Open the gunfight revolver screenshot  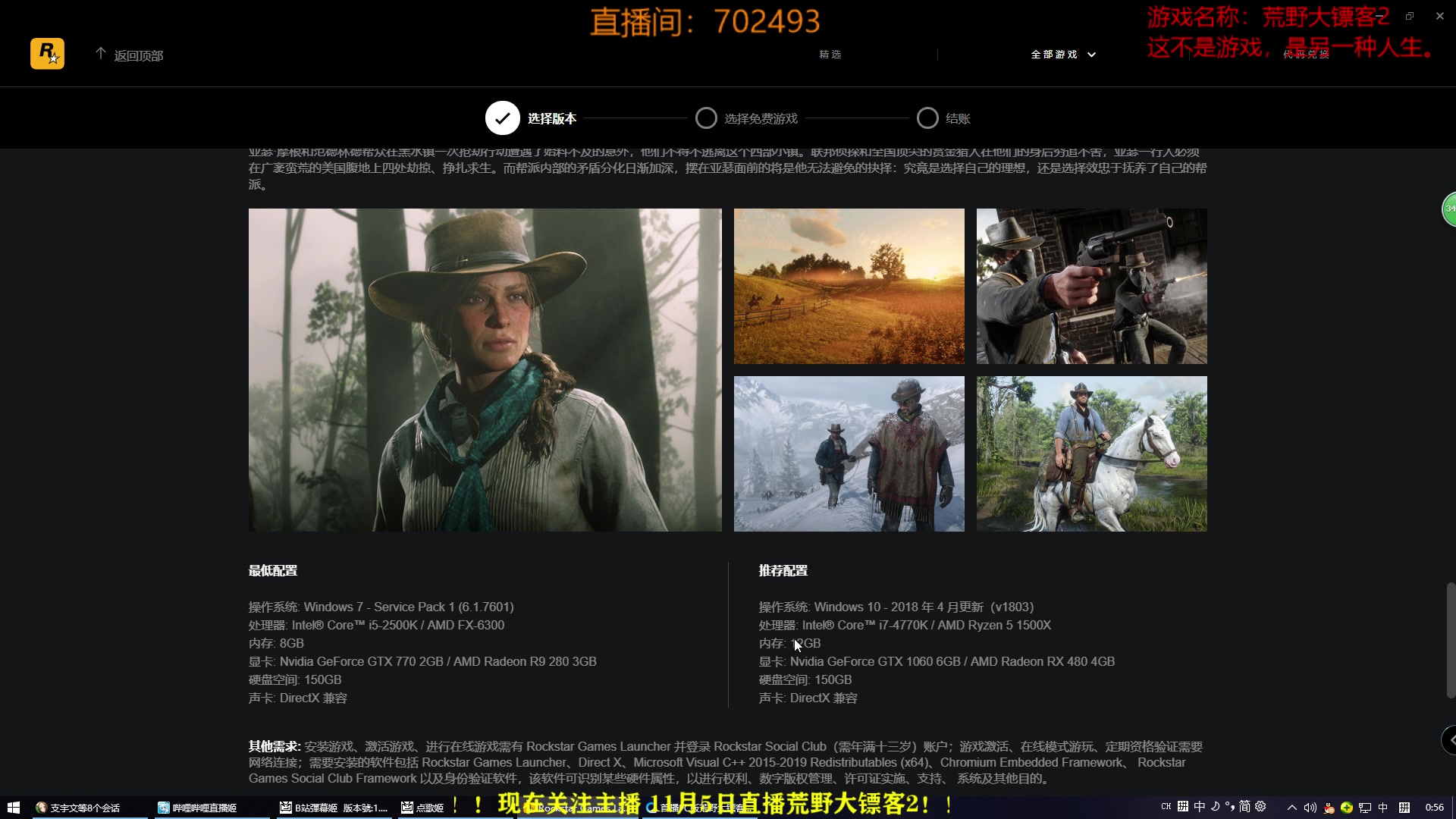pyautogui.click(x=1091, y=287)
